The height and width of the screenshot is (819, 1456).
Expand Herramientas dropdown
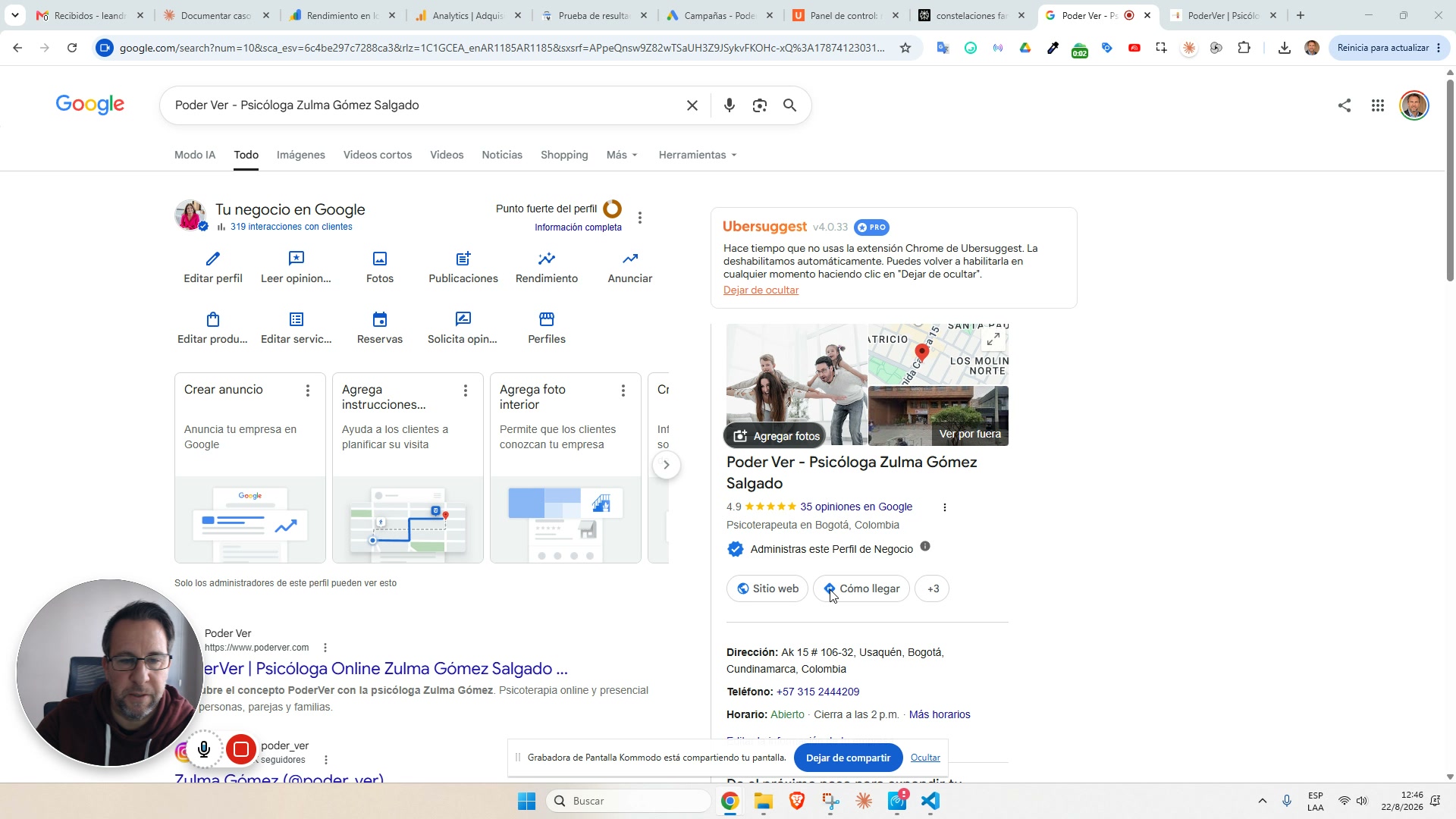(x=698, y=155)
